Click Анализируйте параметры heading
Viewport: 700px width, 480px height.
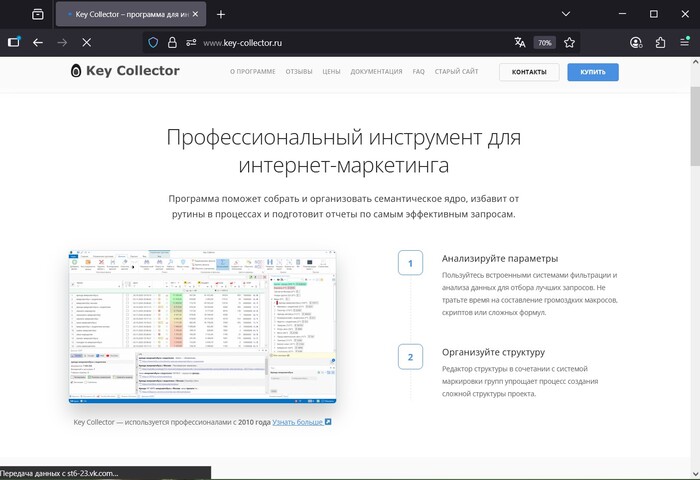click(500, 259)
